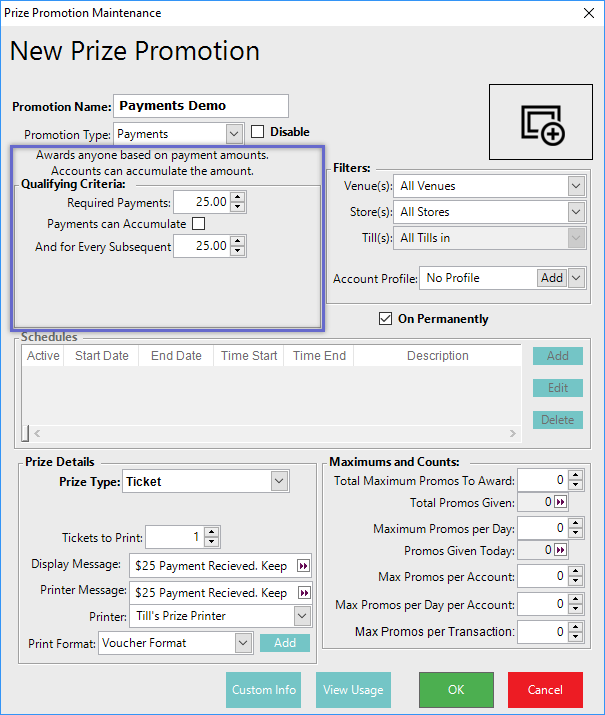This screenshot has width=605, height=715.
Task: Uncheck the On Permanently checkbox
Action: click(x=385, y=319)
